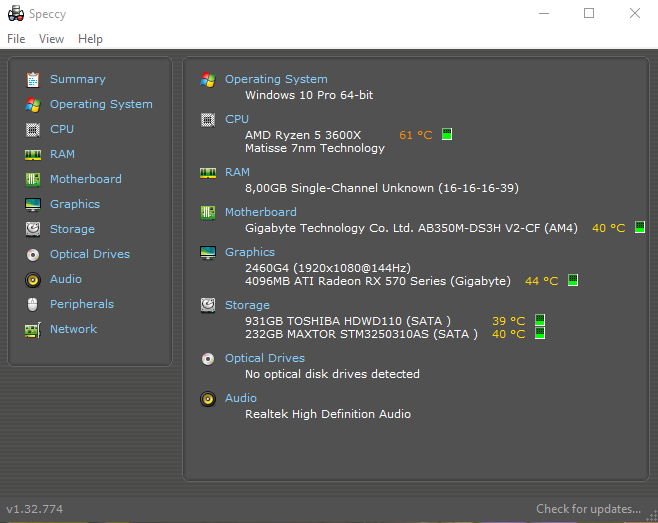
Task: Click the RAM stick icon in sidebar
Action: click(x=33, y=155)
